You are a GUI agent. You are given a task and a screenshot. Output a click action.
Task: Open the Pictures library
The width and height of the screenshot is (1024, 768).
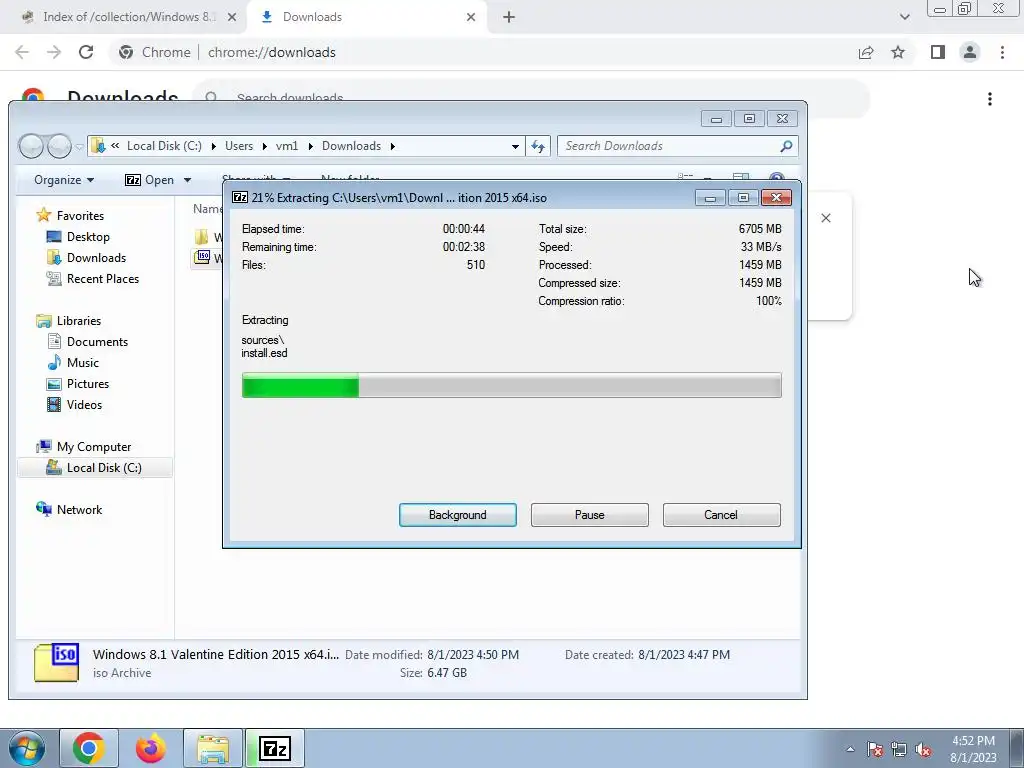pyautogui.click(x=87, y=383)
